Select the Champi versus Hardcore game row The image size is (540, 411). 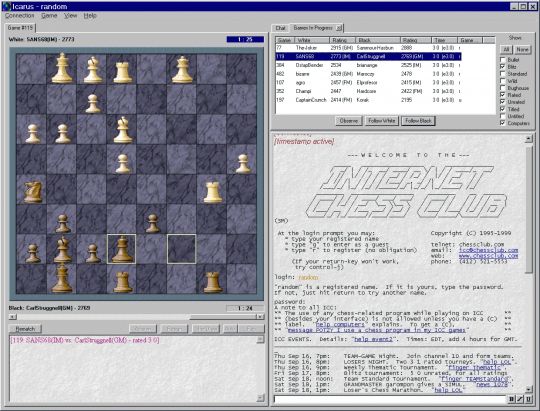click(x=368, y=91)
